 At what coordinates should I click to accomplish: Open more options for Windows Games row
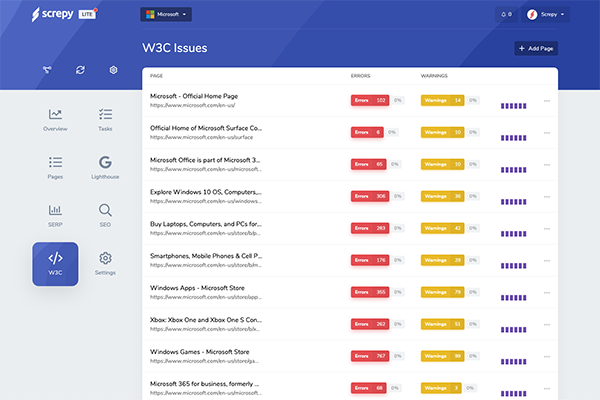(x=547, y=356)
